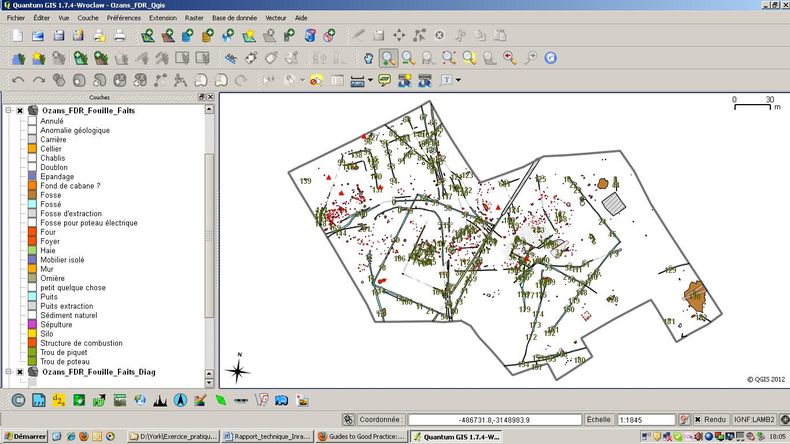The image size is (790, 444).
Task: Click the IGNF:LAMB2 projection status button
Action: click(754, 419)
